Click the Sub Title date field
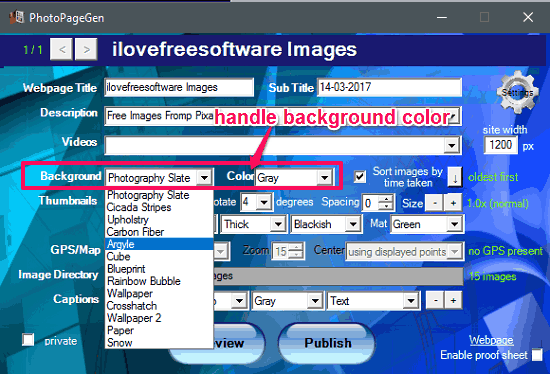 [389, 87]
